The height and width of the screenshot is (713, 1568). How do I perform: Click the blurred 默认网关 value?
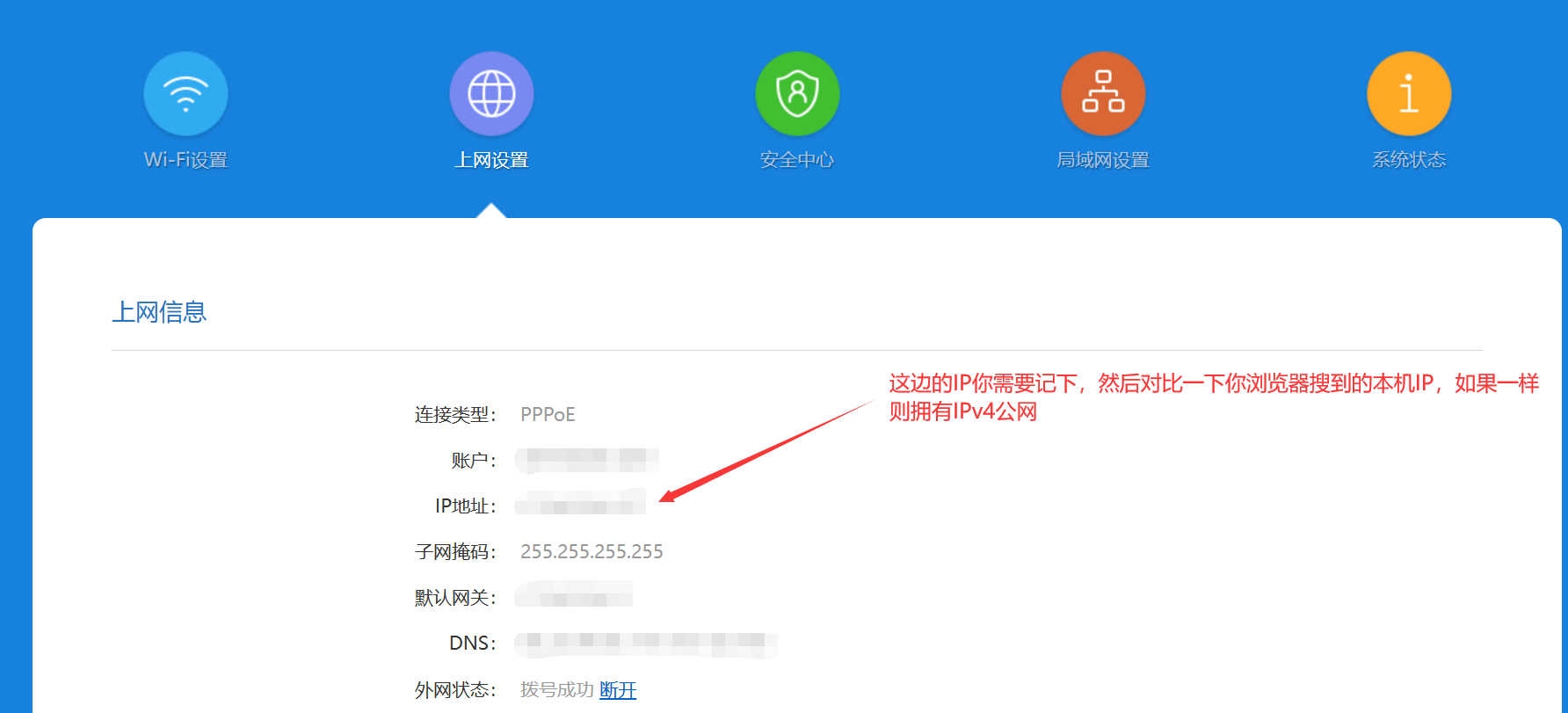click(x=573, y=596)
